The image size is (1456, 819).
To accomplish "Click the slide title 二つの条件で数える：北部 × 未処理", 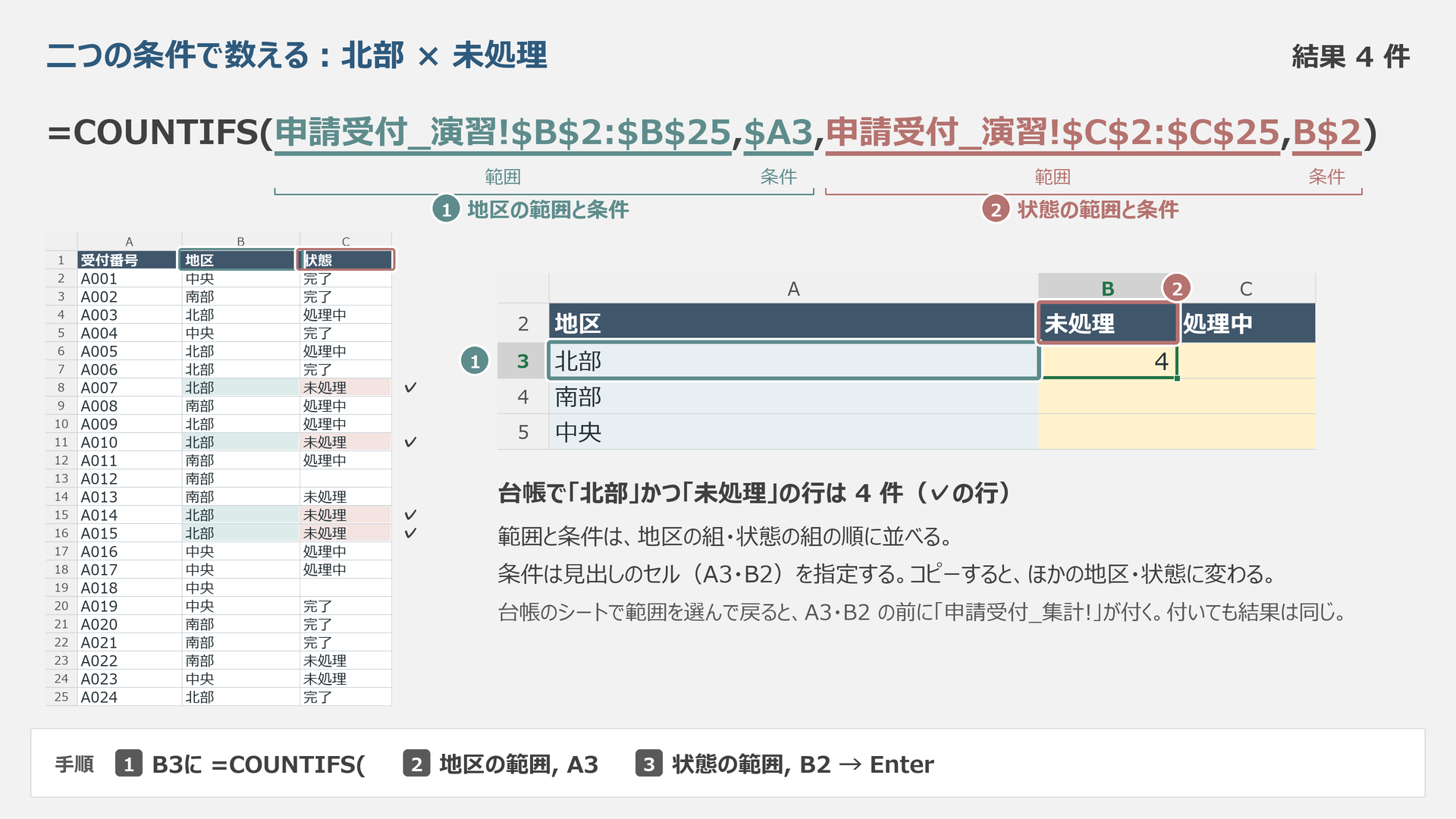I will click(x=297, y=56).
